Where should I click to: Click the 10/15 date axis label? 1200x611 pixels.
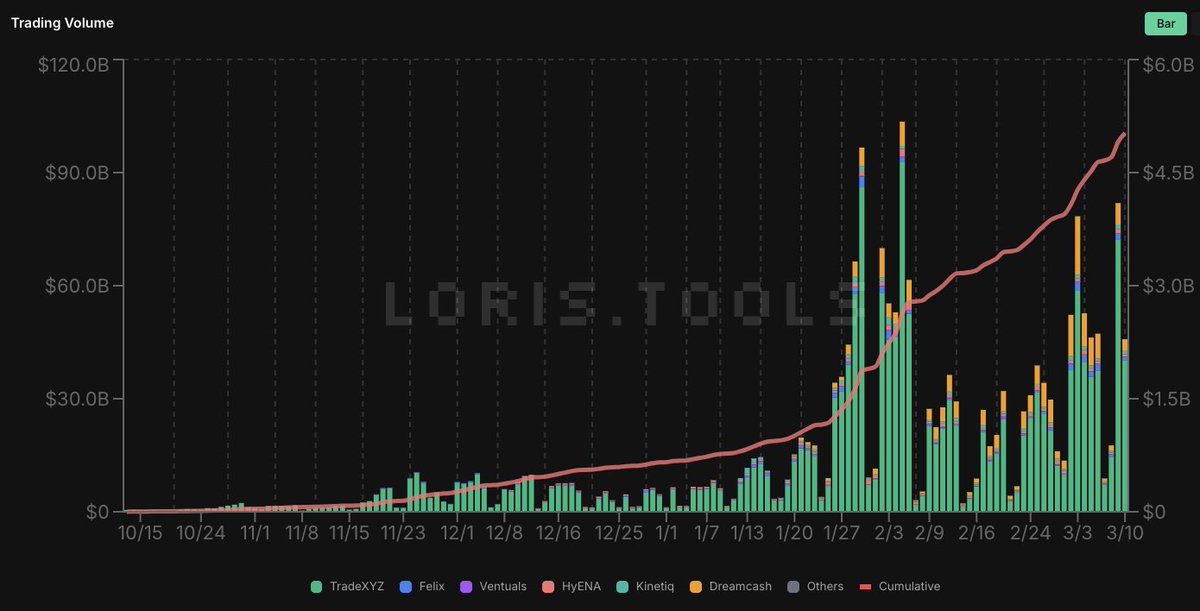click(140, 533)
